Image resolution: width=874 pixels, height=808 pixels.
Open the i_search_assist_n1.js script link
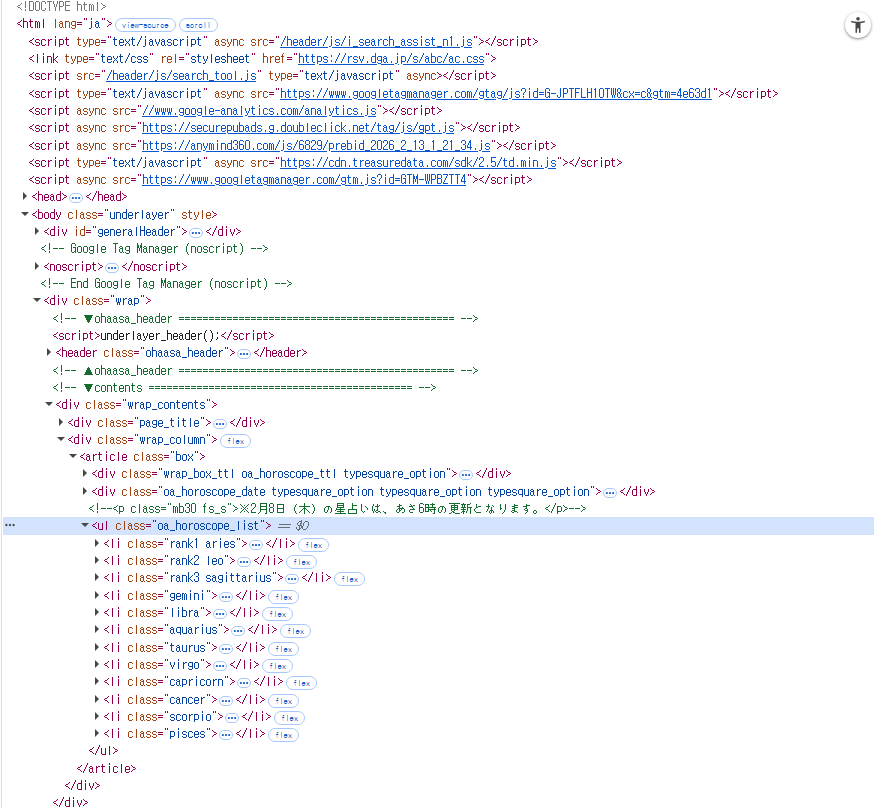click(x=376, y=42)
